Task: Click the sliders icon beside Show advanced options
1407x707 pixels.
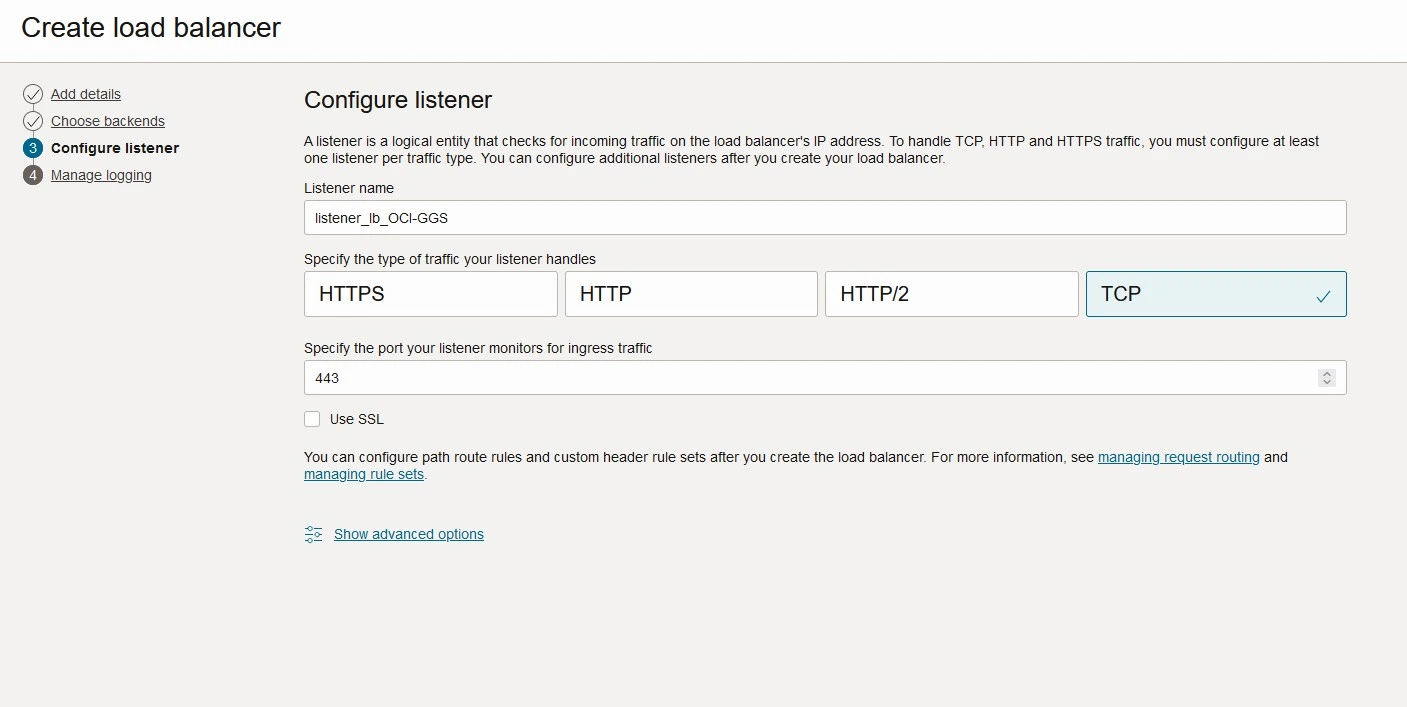Action: [313, 534]
